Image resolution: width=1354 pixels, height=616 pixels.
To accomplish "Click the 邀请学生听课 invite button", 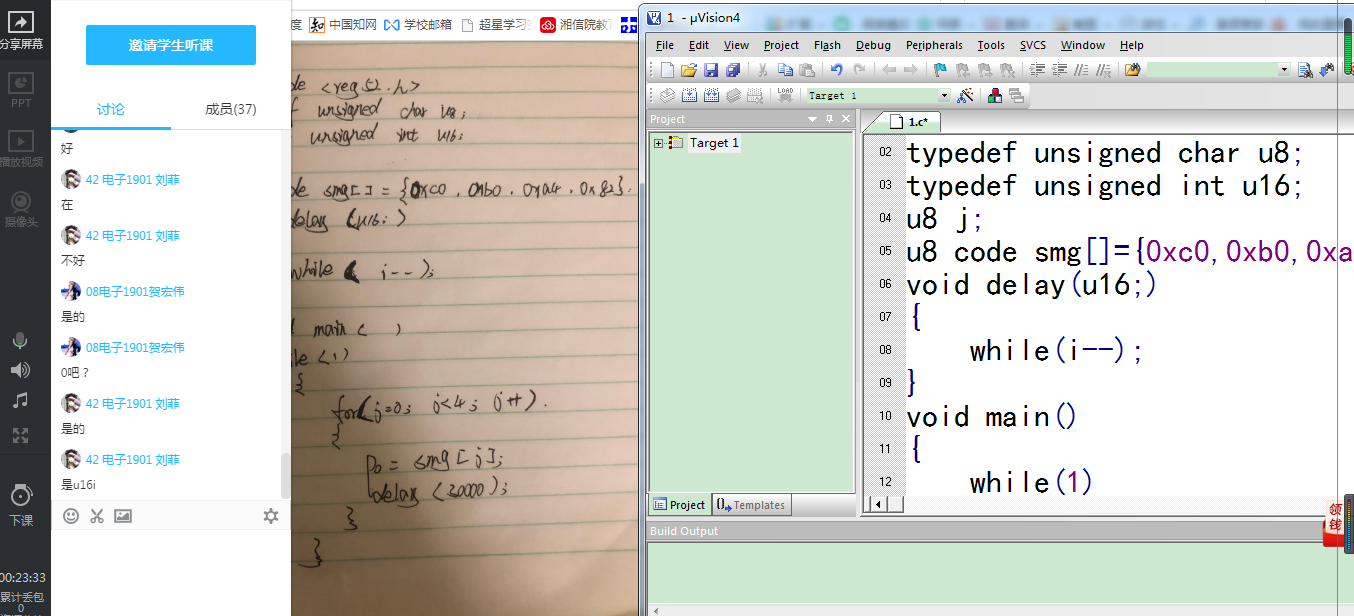I will pos(171,45).
